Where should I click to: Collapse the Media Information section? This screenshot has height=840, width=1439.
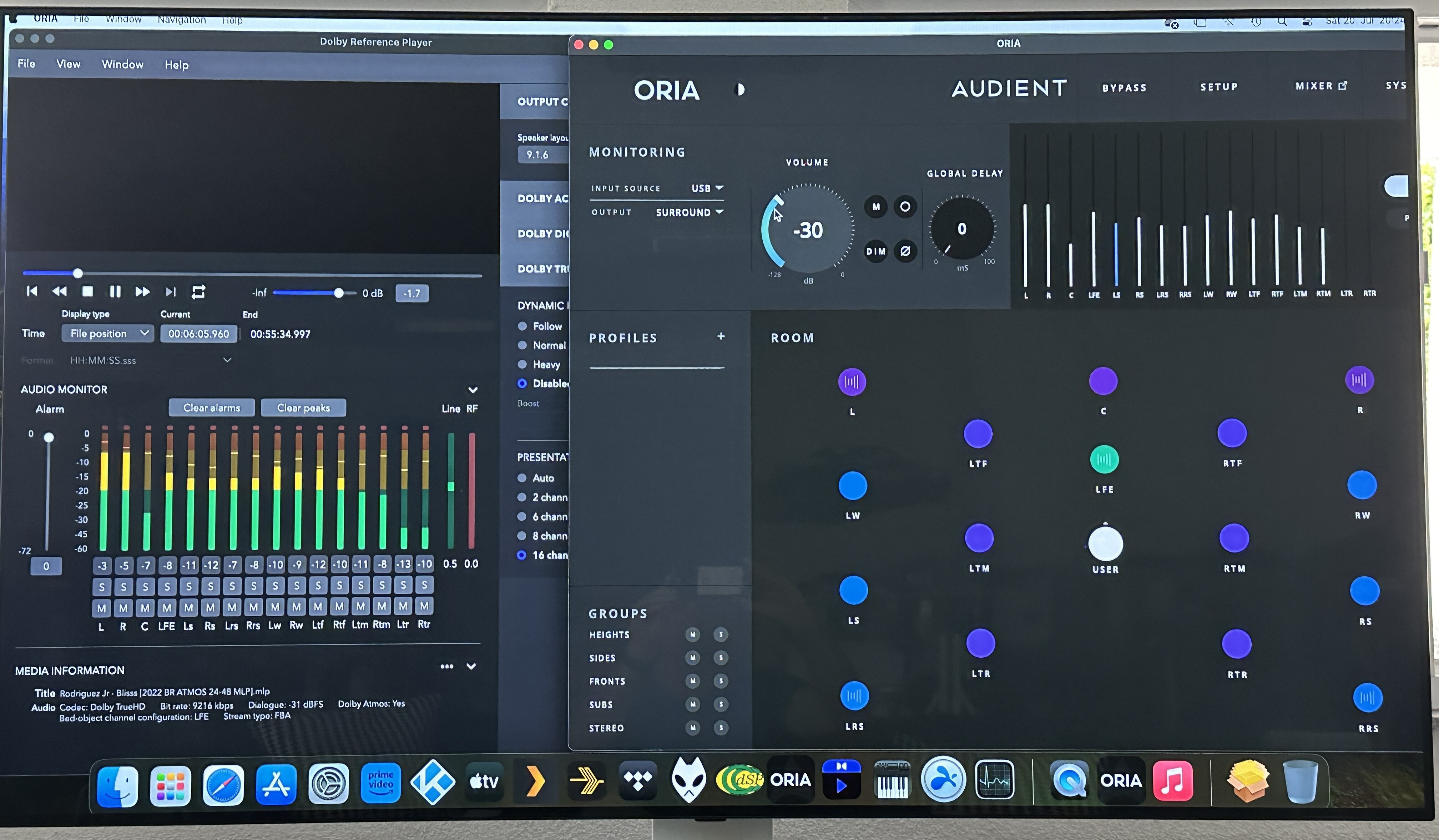click(471, 667)
